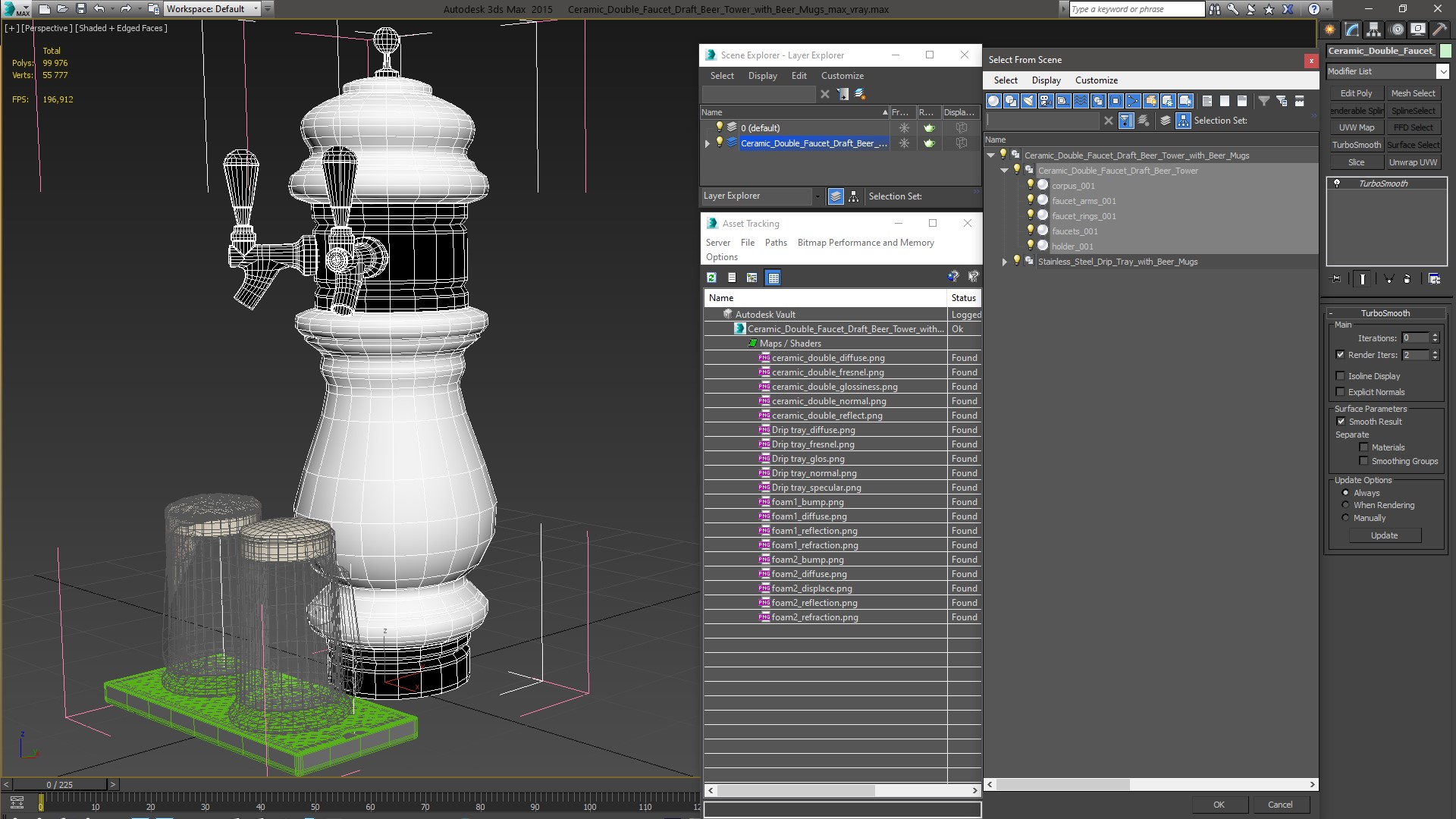Open the Layer Explorer dropdown

pos(817,196)
